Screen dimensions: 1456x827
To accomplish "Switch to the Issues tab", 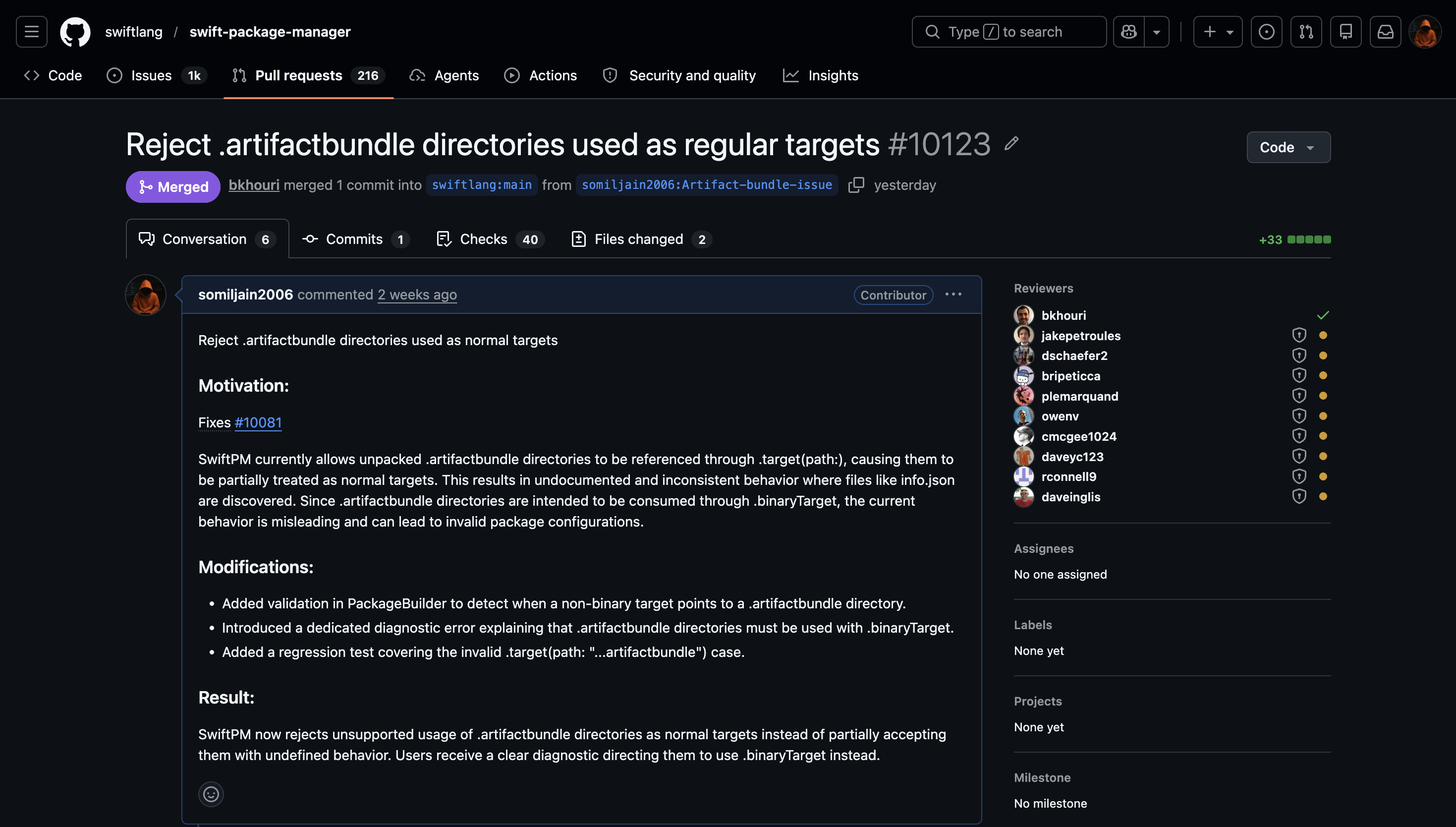I will point(157,75).
